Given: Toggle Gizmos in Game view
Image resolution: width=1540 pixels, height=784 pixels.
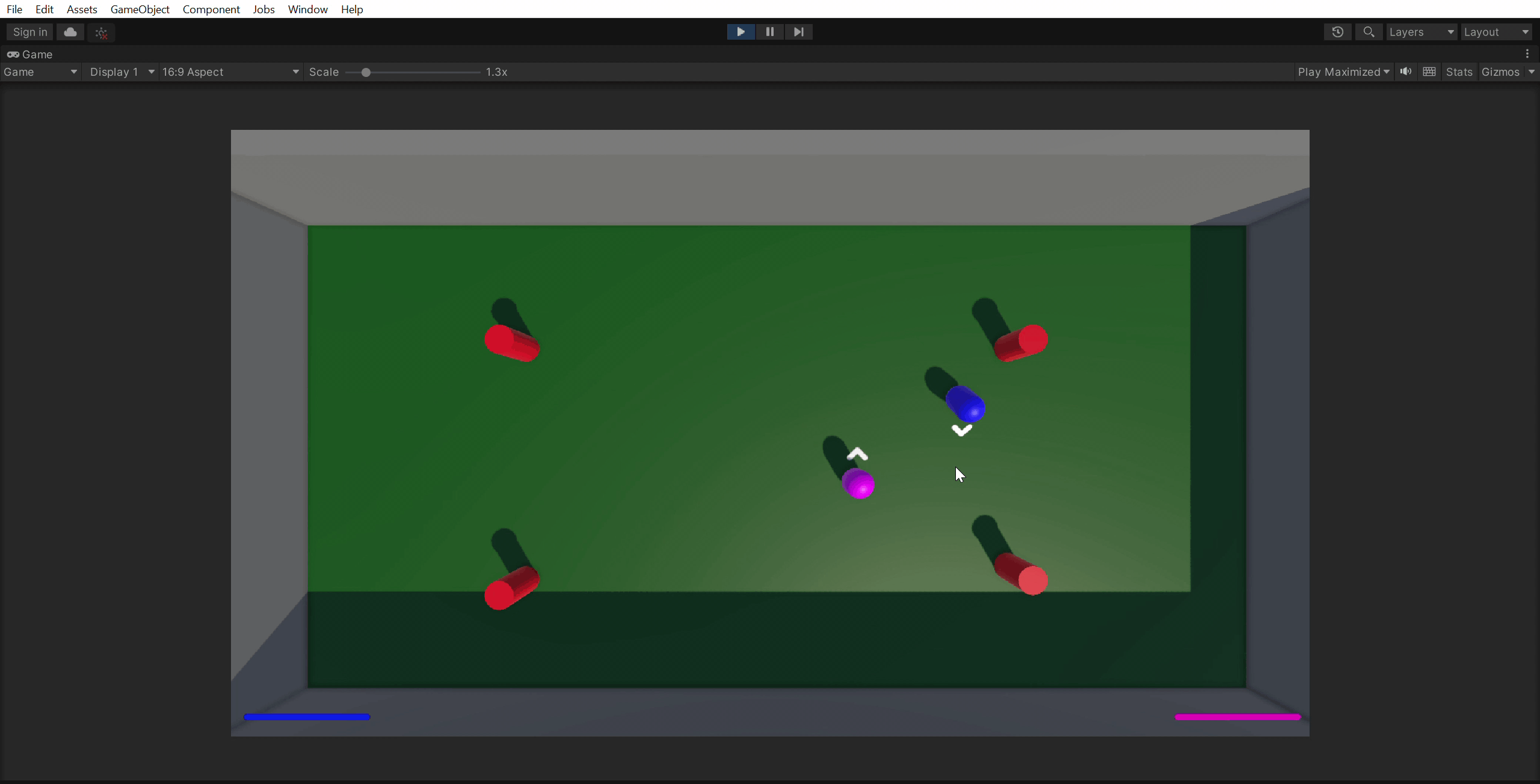Looking at the screenshot, I should point(1500,72).
